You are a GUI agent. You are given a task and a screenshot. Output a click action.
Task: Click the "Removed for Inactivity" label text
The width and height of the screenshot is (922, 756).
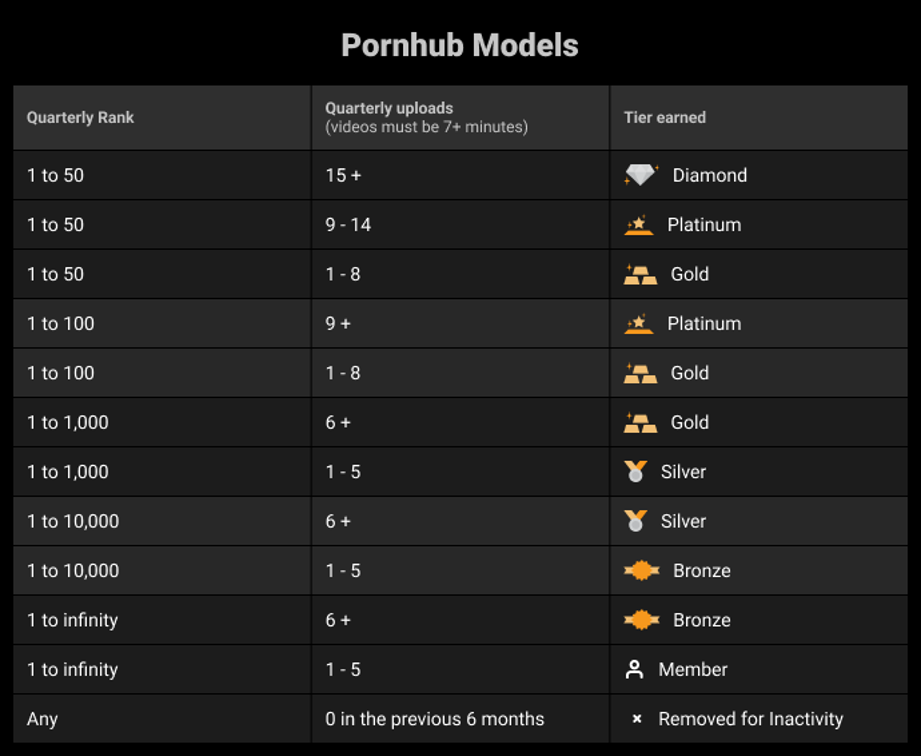point(750,719)
